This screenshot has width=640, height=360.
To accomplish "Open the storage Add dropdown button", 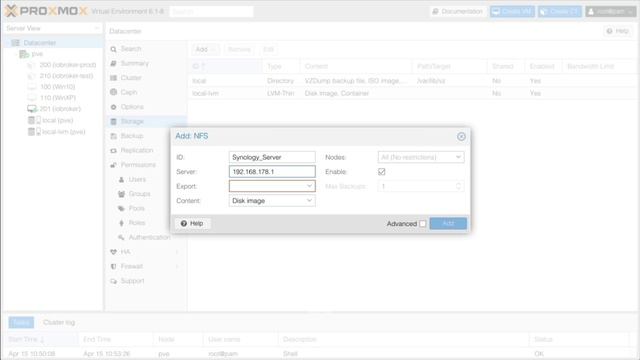I will (205, 49).
